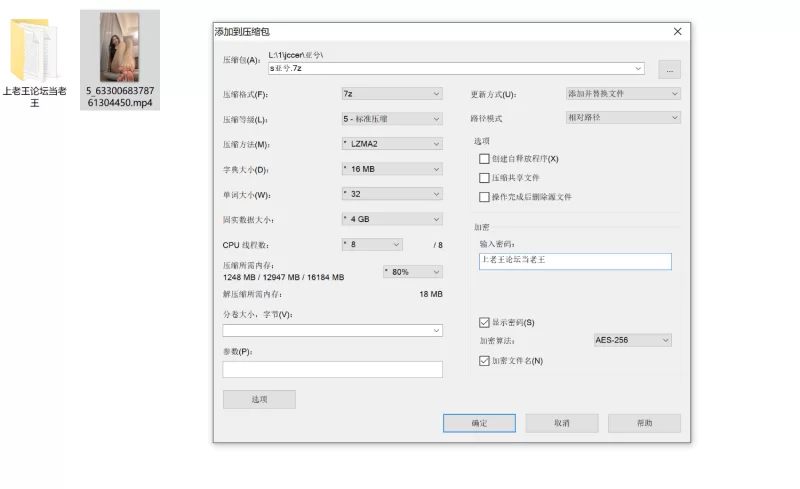Enable 操作完成后删除源文件 checkbox
The image size is (800, 489).
485,197
